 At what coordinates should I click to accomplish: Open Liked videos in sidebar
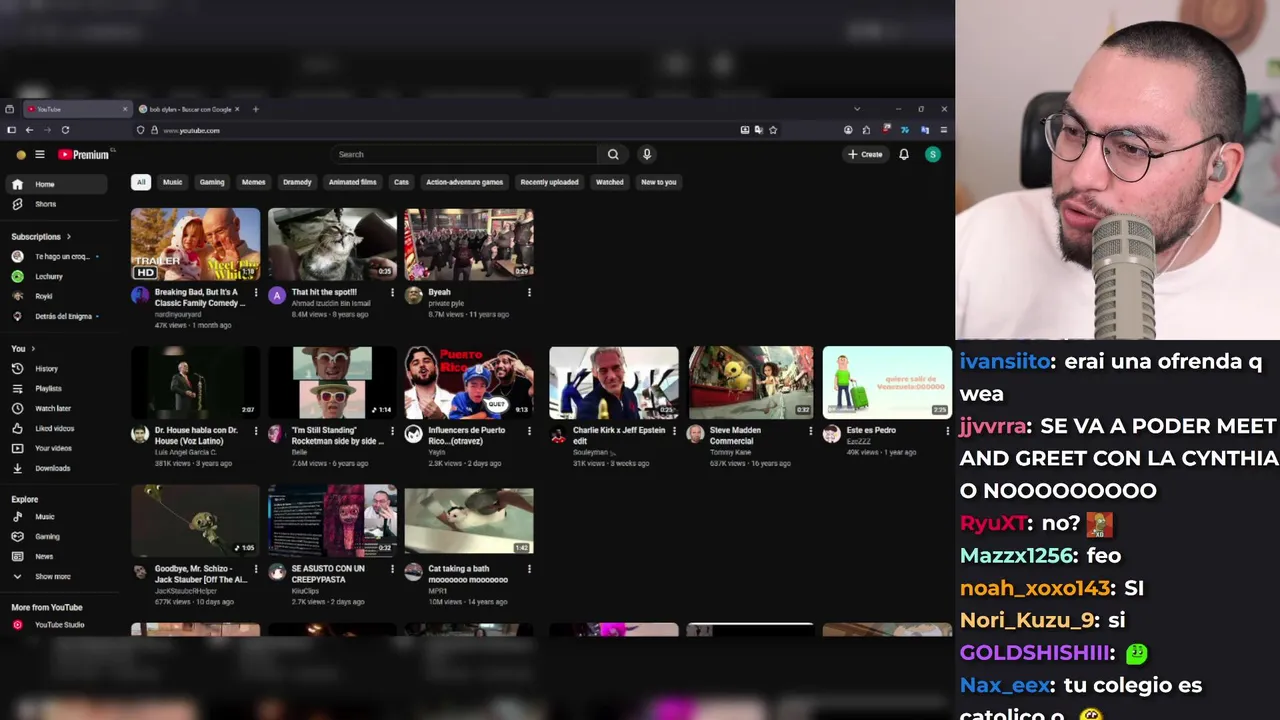(x=56, y=429)
